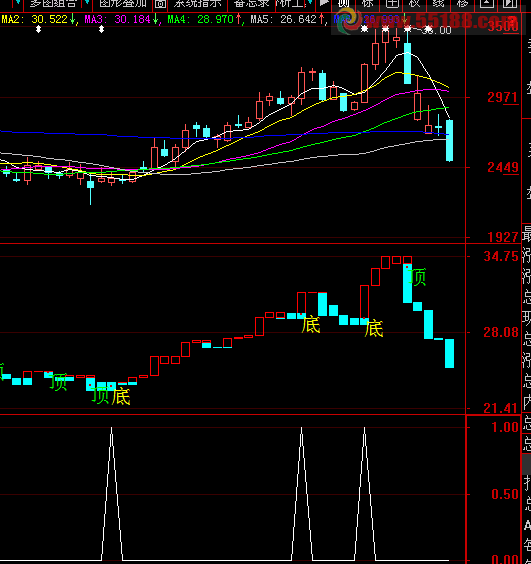Click the small 画 icon beside 图形叠加
Image resolution: width=531 pixels, height=564 pixels.
(x=160, y=4)
